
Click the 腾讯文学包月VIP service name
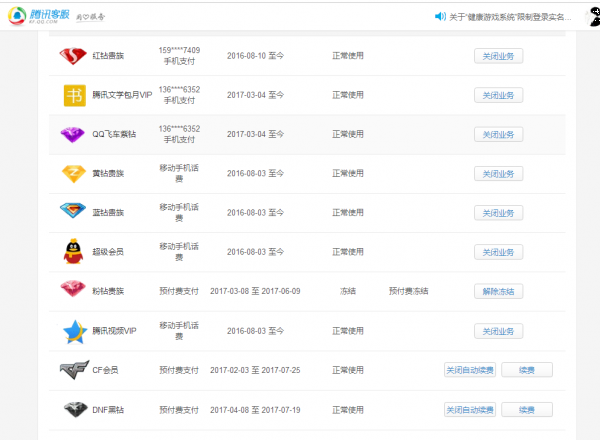coord(122,95)
